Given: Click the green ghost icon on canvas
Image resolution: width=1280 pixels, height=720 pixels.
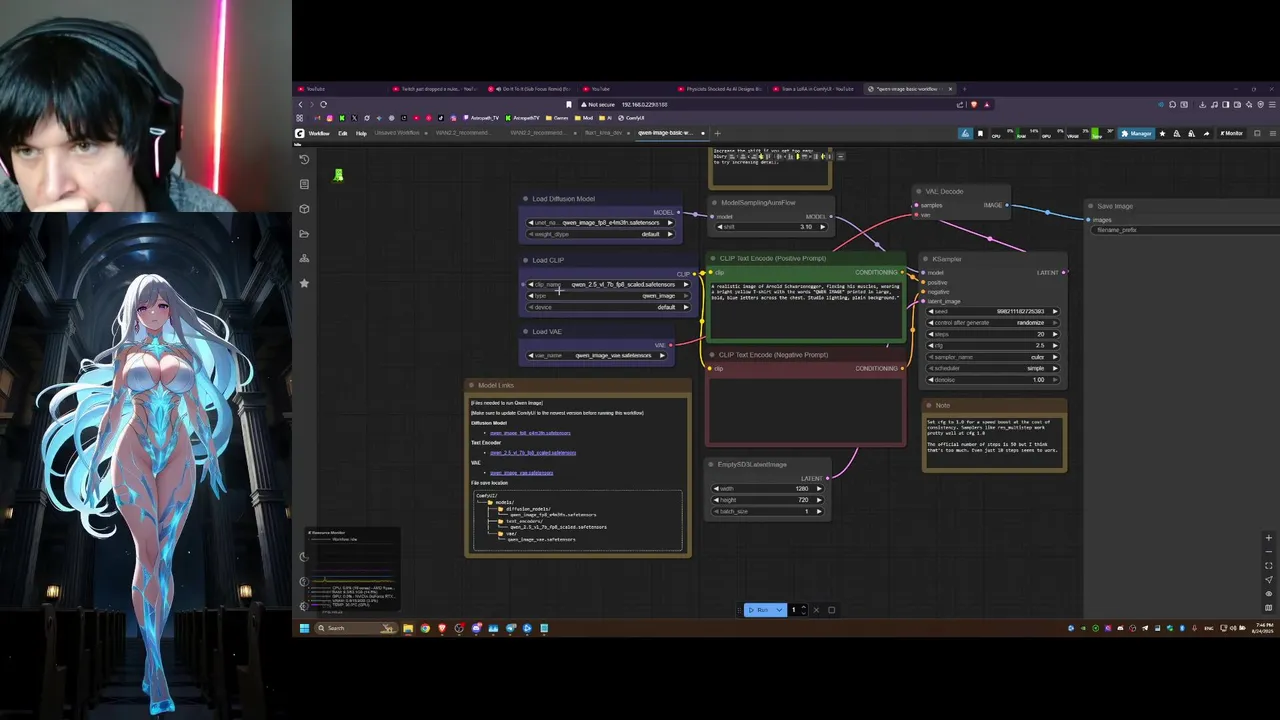Looking at the screenshot, I should [x=338, y=175].
